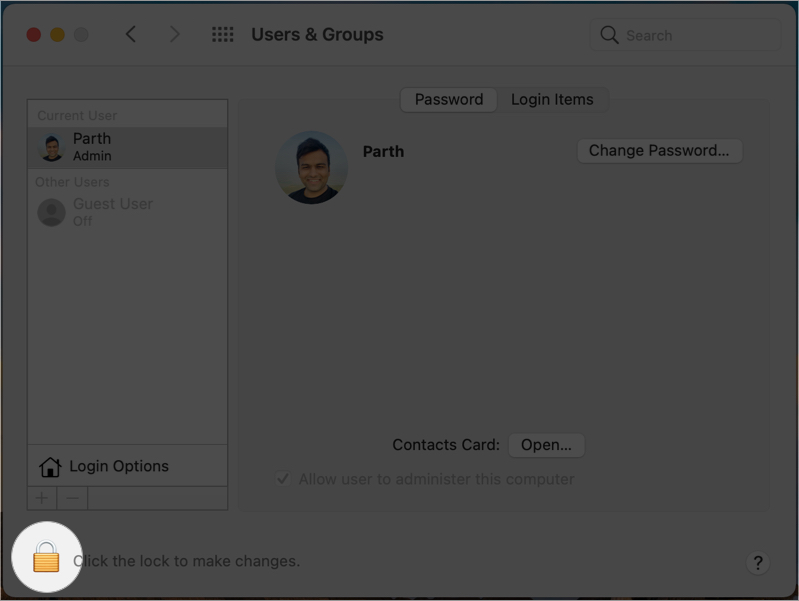Show all preferences grid icon
Image resolution: width=799 pixels, height=601 pixels.
[223, 34]
